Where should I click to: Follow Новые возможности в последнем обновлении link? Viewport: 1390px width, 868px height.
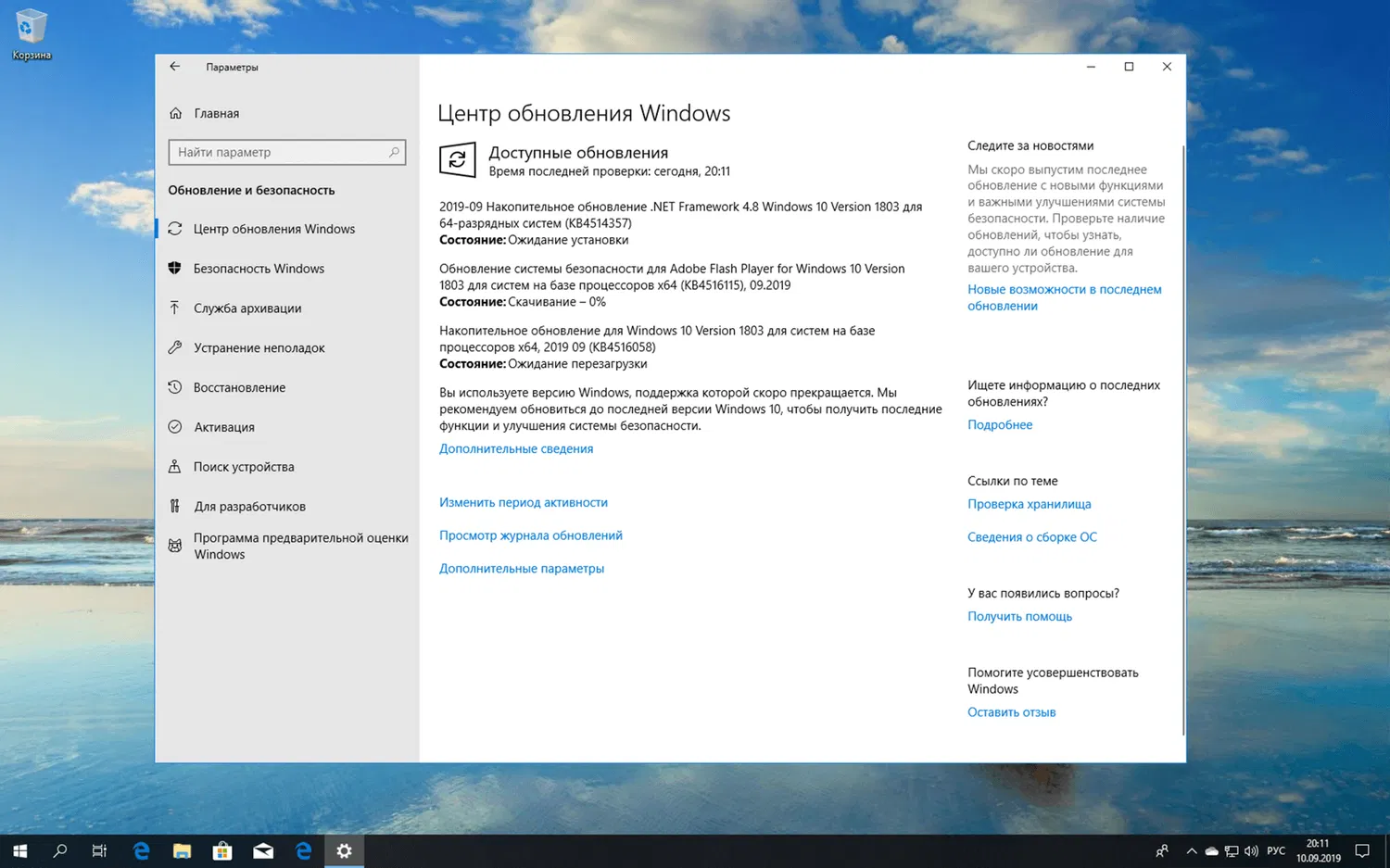1065,297
